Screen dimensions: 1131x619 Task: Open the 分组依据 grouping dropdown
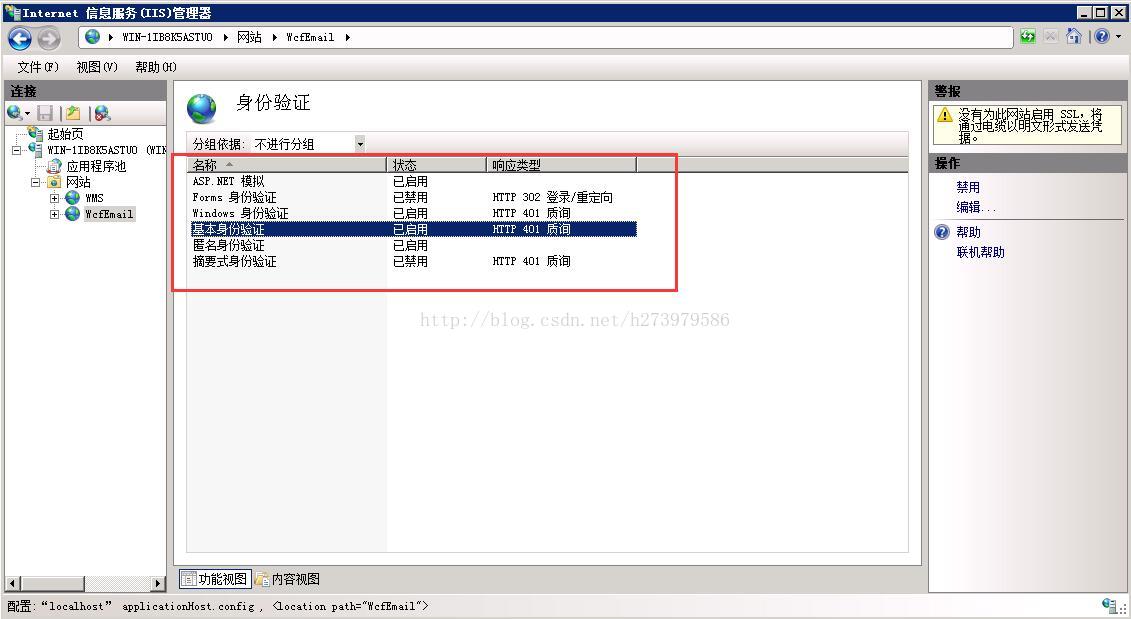pyautogui.click(x=359, y=143)
